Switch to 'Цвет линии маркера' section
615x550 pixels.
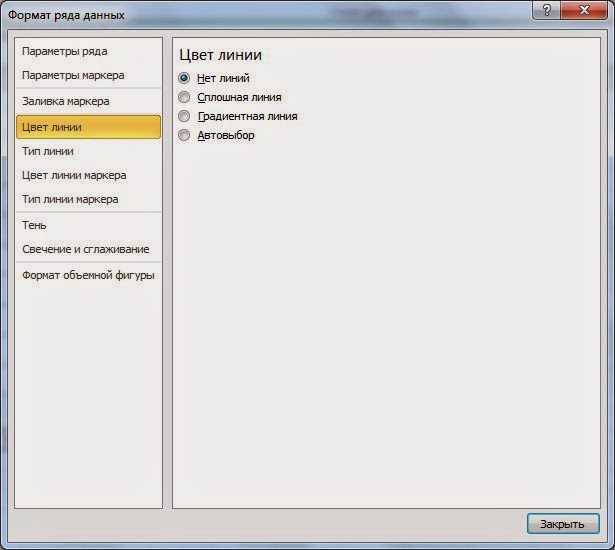click(x=89, y=175)
